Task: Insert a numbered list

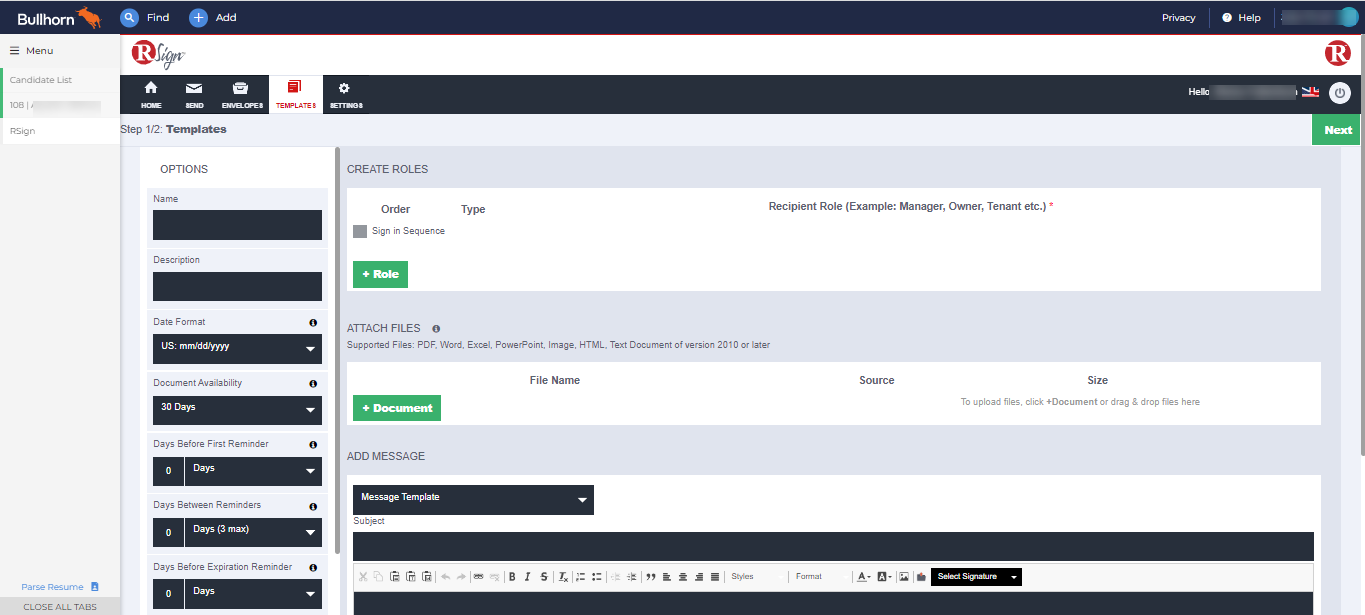Action: (x=580, y=577)
